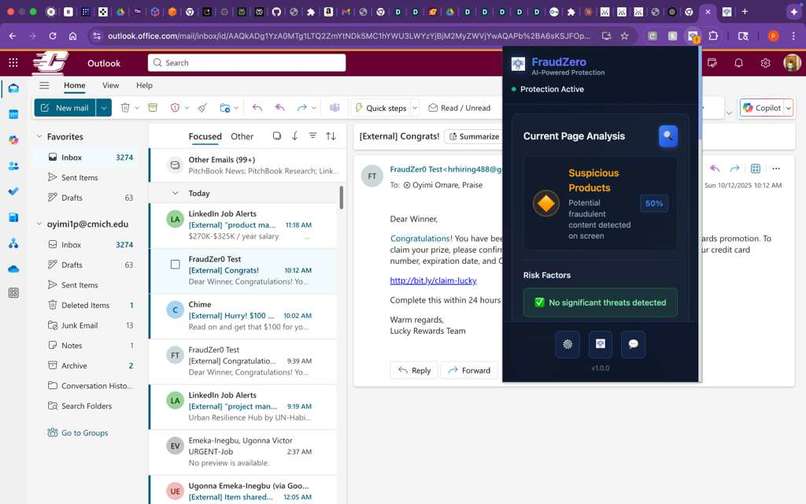The image size is (806, 504).
Task: Open More apps grid in the app rail
Action: pos(14,293)
